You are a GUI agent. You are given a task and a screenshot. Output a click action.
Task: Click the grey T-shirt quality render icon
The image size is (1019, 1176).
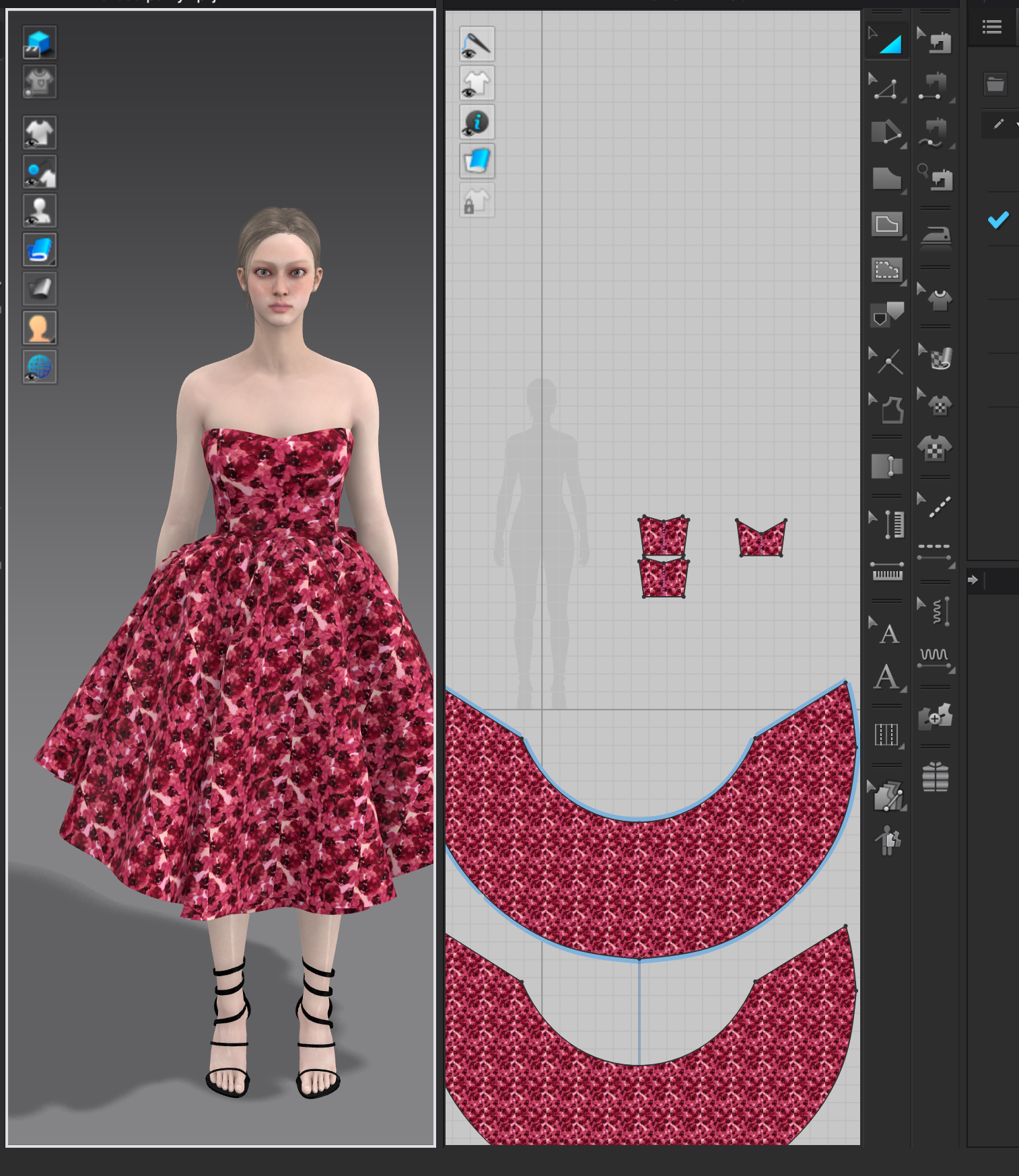(x=40, y=81)
